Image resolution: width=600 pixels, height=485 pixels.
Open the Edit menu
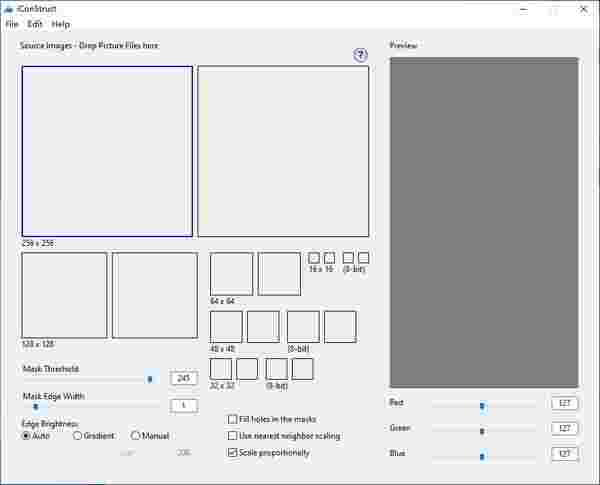click(x=34, y=24)
